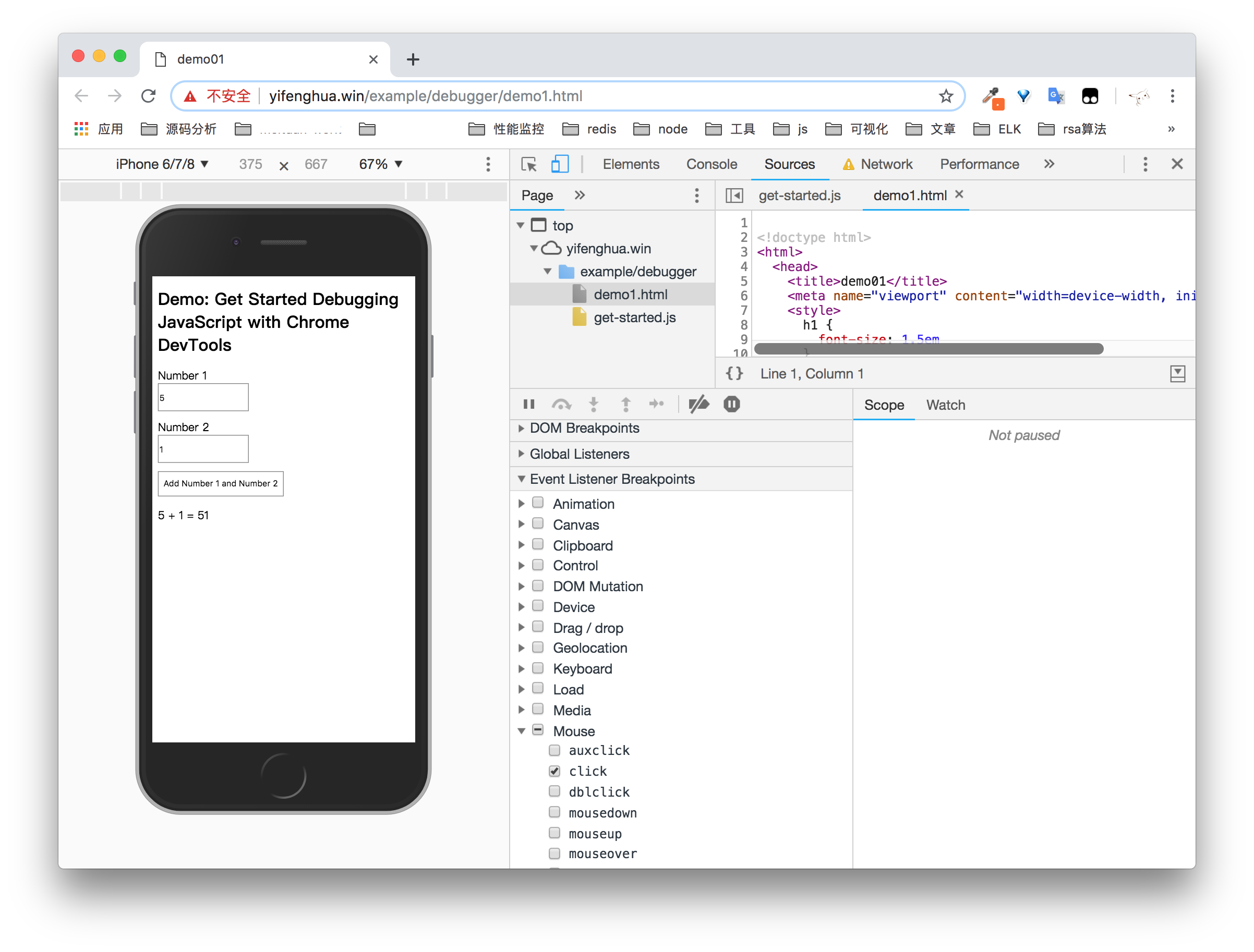Show more DevTools tabs chevron
1254x952 pixels.
point(1049,164)
